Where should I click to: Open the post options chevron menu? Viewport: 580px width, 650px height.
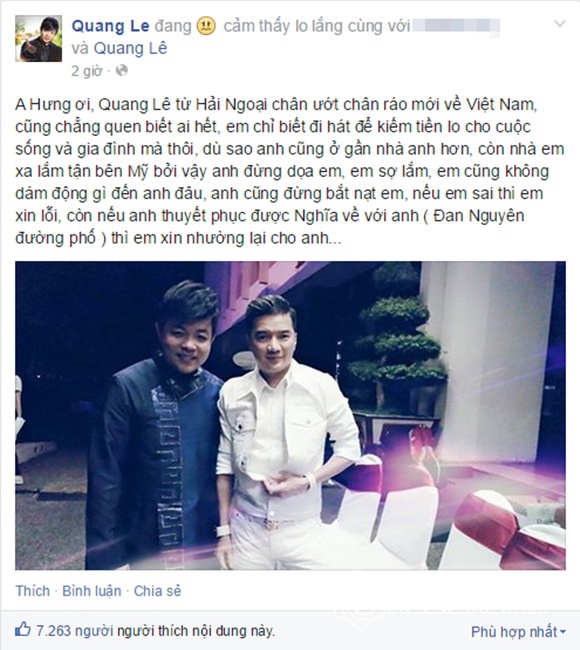point(560,24)
